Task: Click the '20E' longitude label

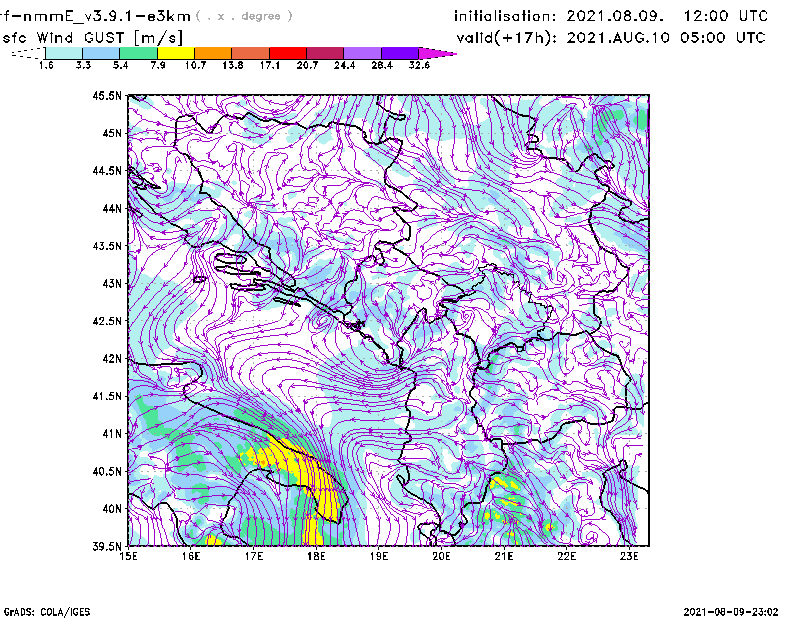Action: [x=441, y=556]
